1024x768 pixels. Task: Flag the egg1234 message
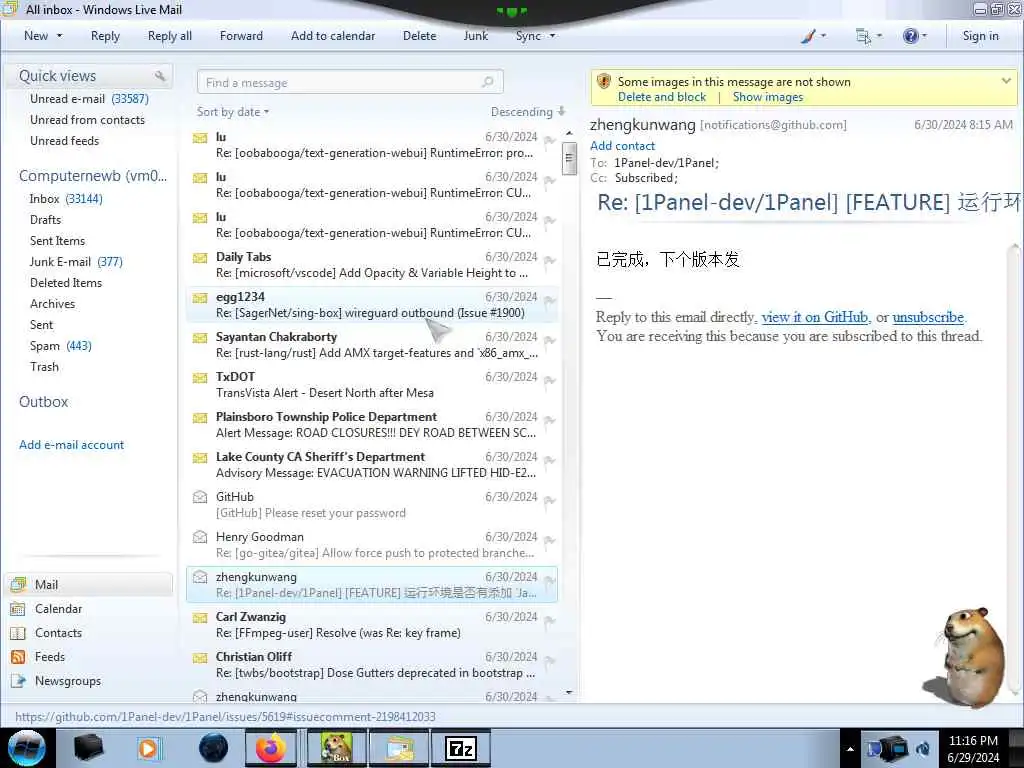(x=550, y=300)
